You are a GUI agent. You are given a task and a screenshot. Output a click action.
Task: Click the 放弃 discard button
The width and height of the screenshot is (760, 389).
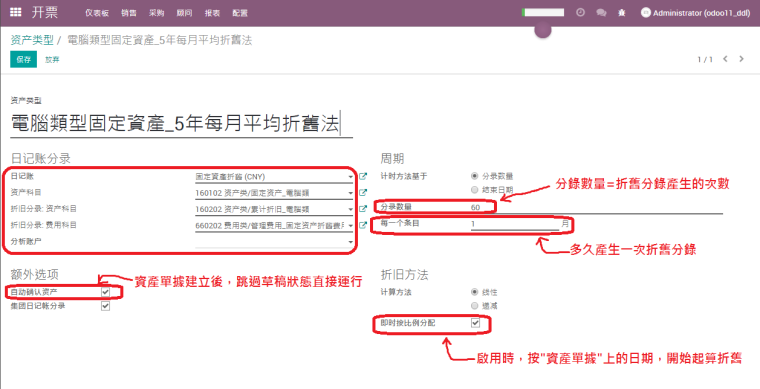52,60
